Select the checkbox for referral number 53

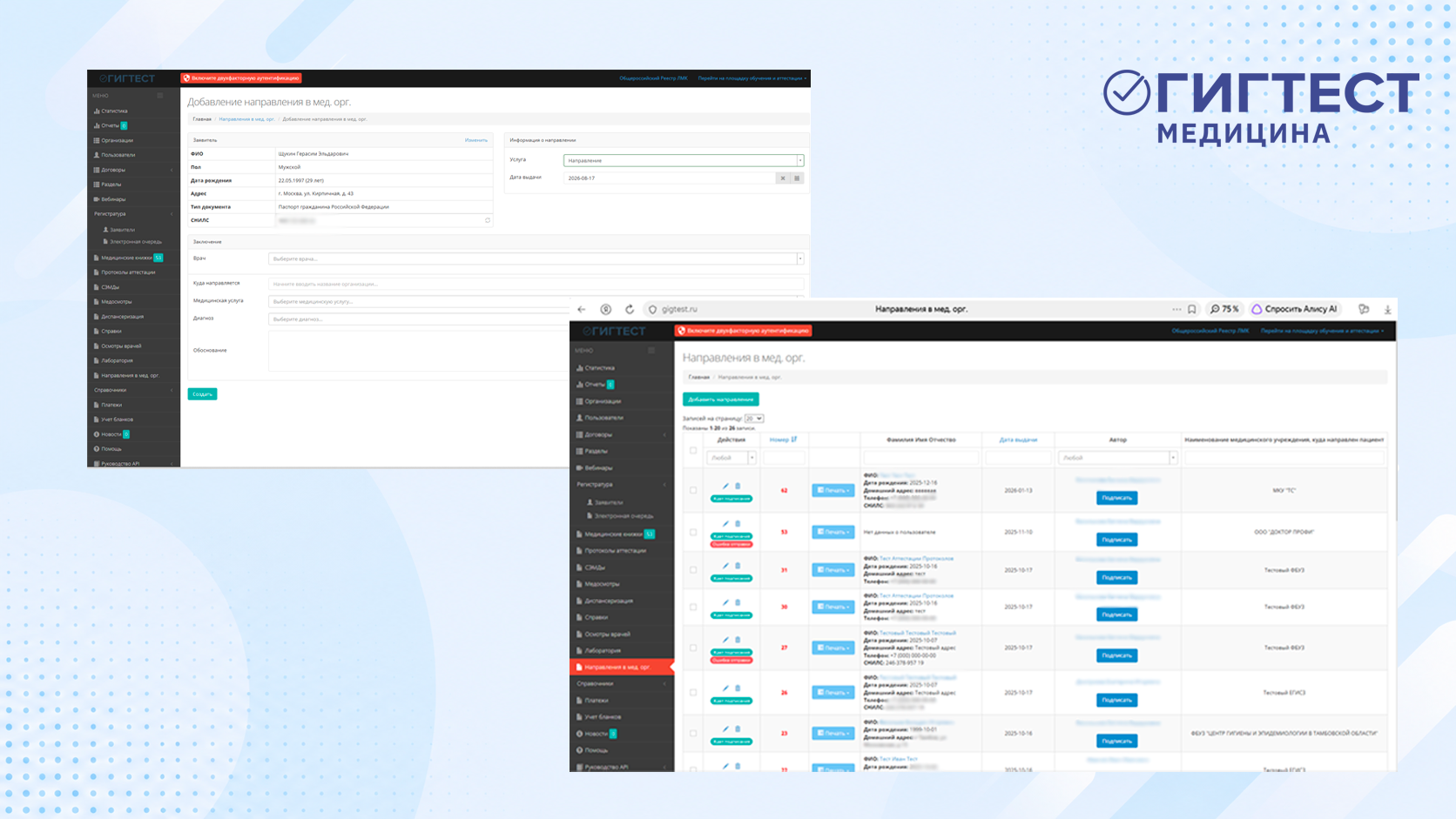click(693, 532)
